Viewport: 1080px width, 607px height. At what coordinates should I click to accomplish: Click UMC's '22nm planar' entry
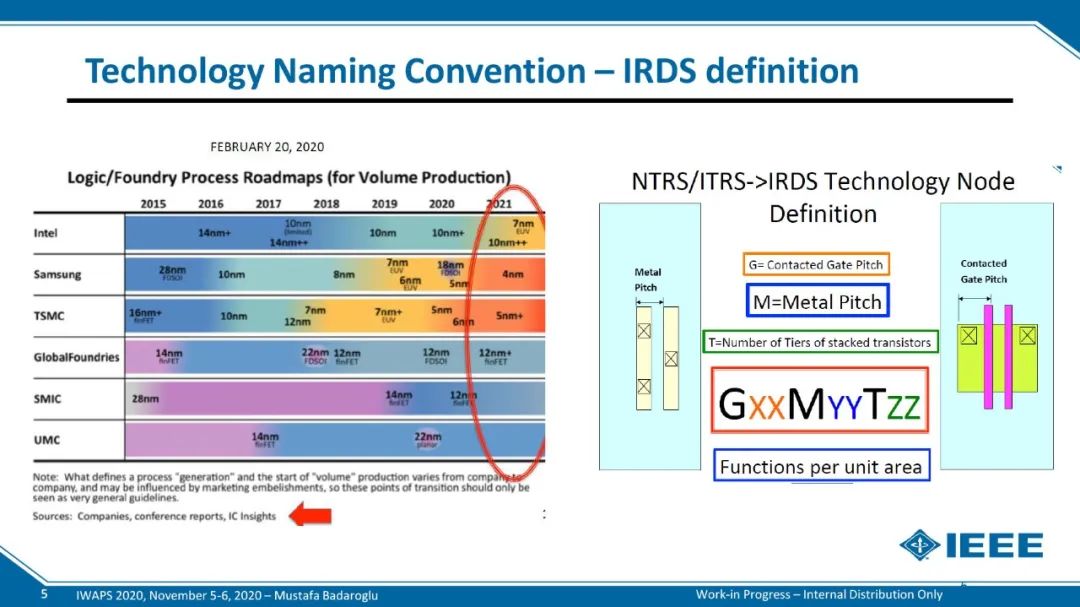click(427, 440)
